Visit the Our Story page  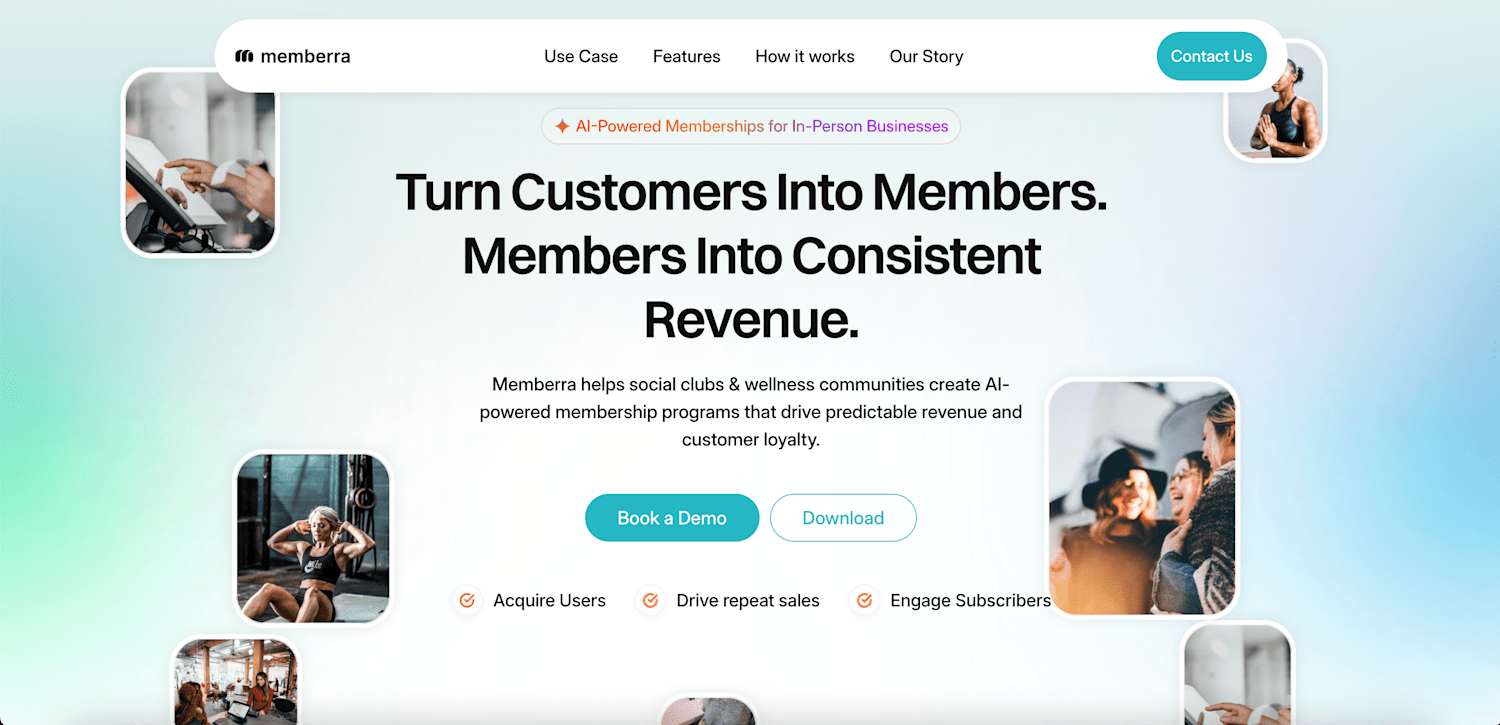pyautogui.click(x=926, y=56)
